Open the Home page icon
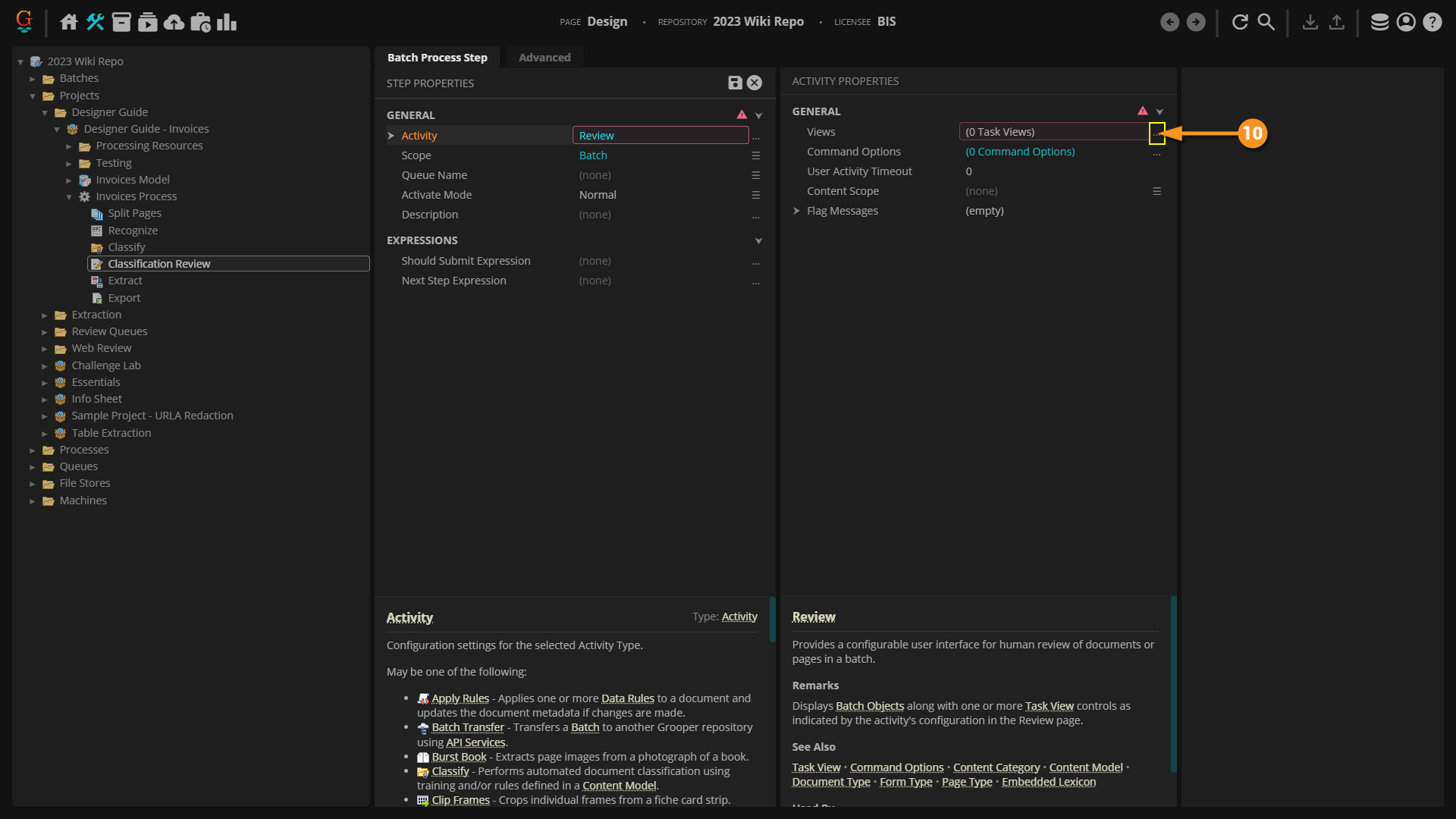The height and width of the screenshot is (819, 1456). click(x=69, y=22)
